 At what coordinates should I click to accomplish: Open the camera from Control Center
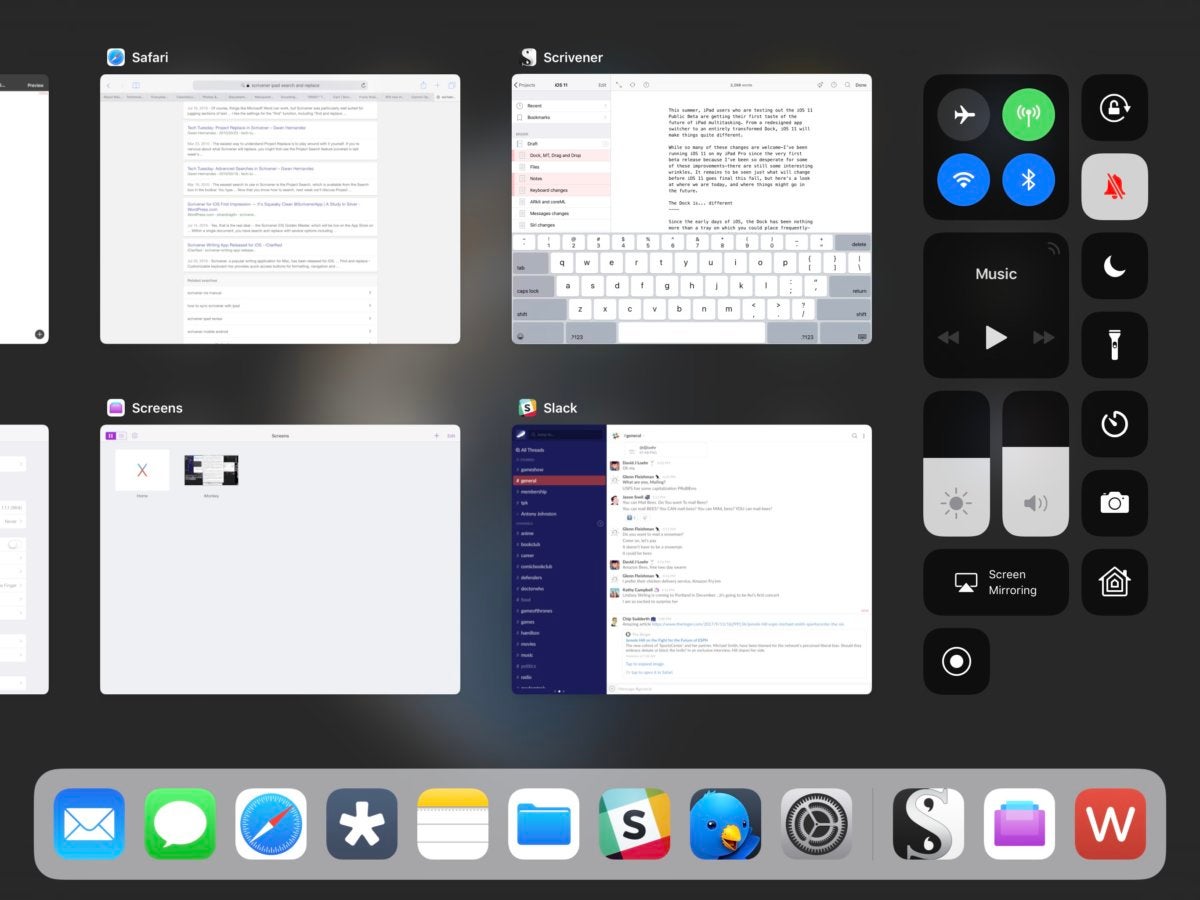pos(1115,502)
